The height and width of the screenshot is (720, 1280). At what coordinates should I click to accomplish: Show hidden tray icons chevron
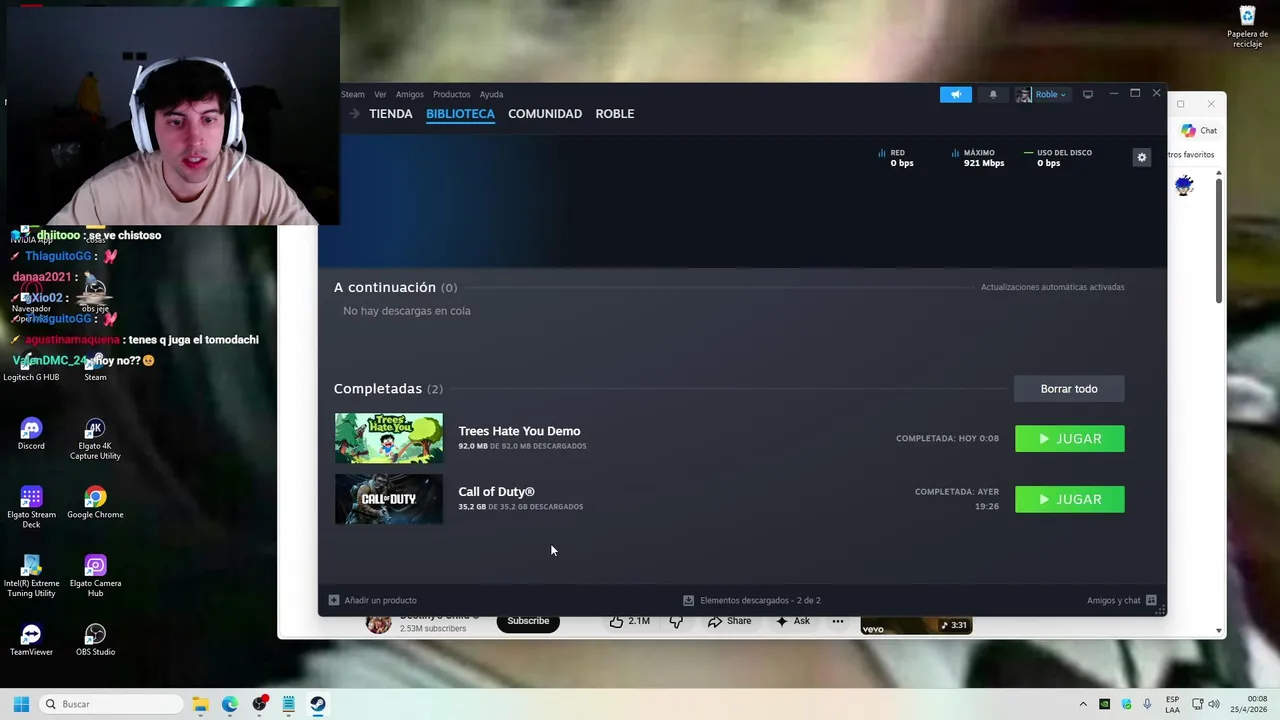[1083, 704]
